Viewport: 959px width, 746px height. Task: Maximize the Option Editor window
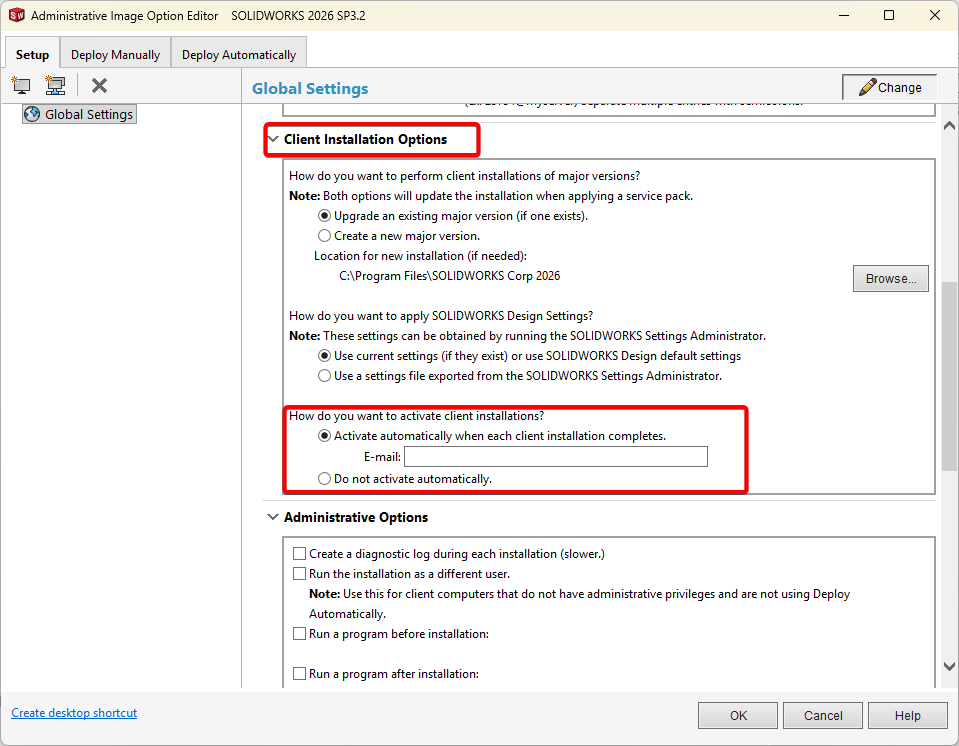[889, 15]
